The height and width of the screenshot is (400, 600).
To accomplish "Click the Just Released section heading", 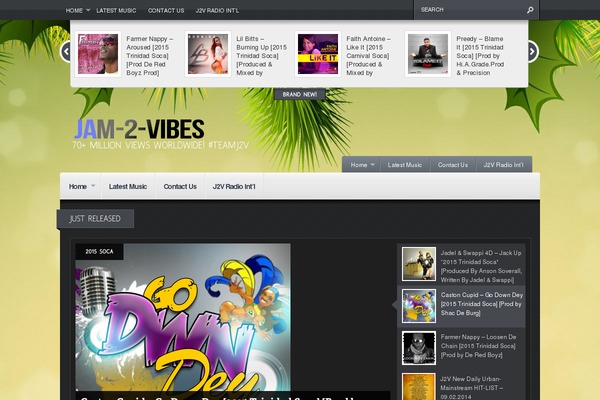I will tap(95, 219).
